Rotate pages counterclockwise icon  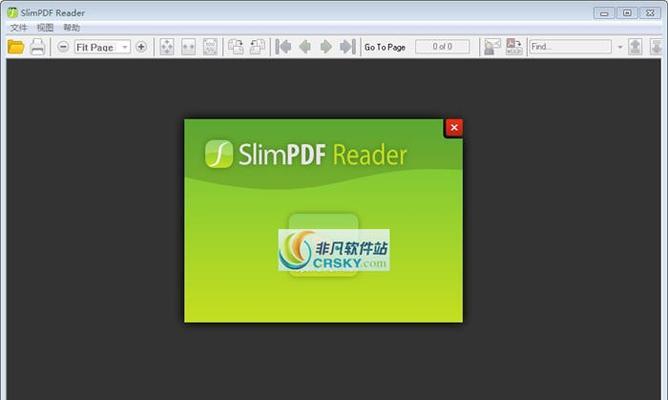257,46
